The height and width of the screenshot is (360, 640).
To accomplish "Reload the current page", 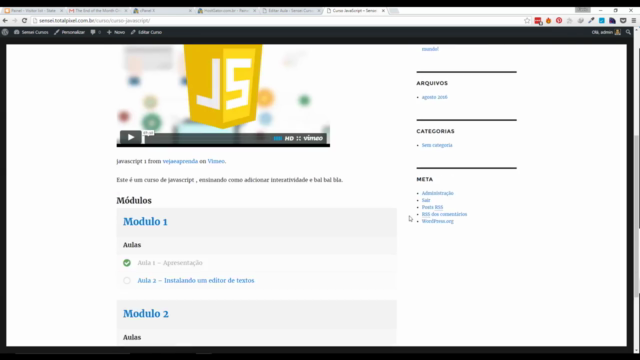I will pos(24,20).
